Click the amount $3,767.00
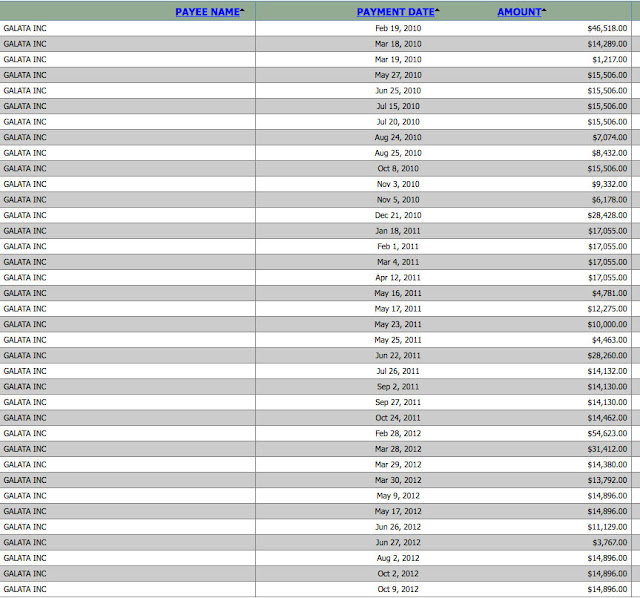 pyautogui.click(x=610, y=542)
